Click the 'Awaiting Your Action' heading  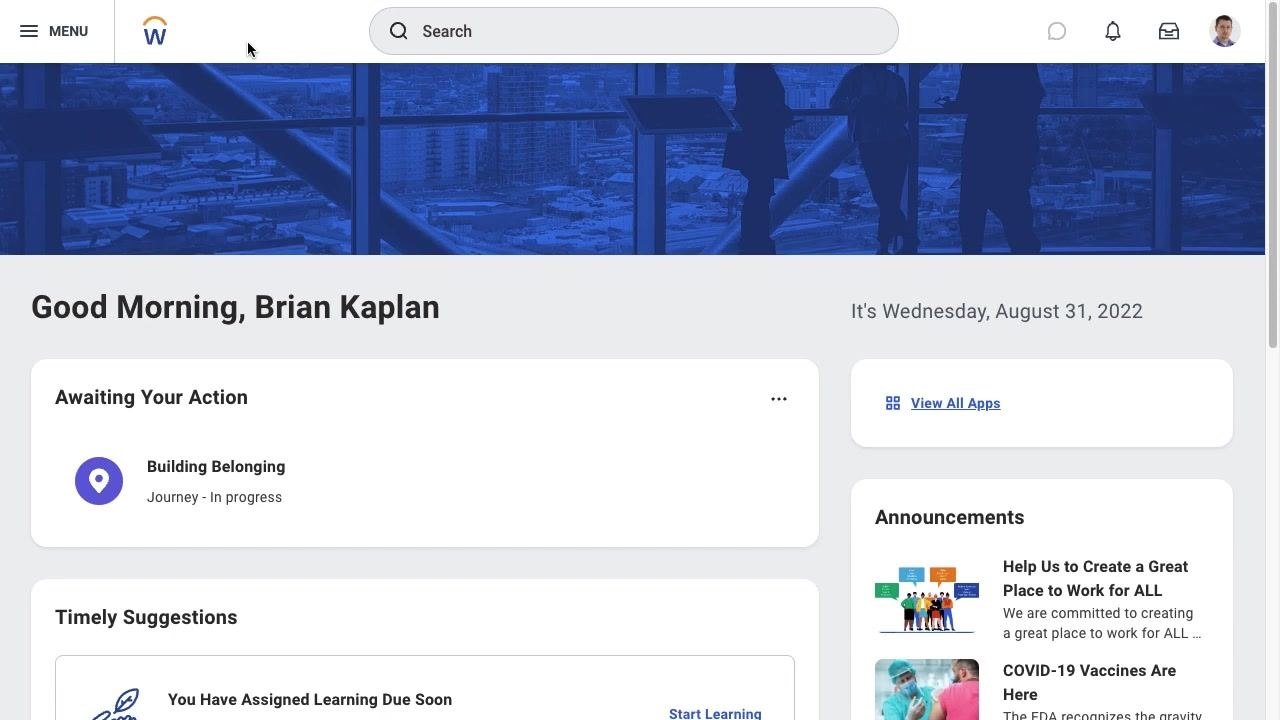click(151, 397)
